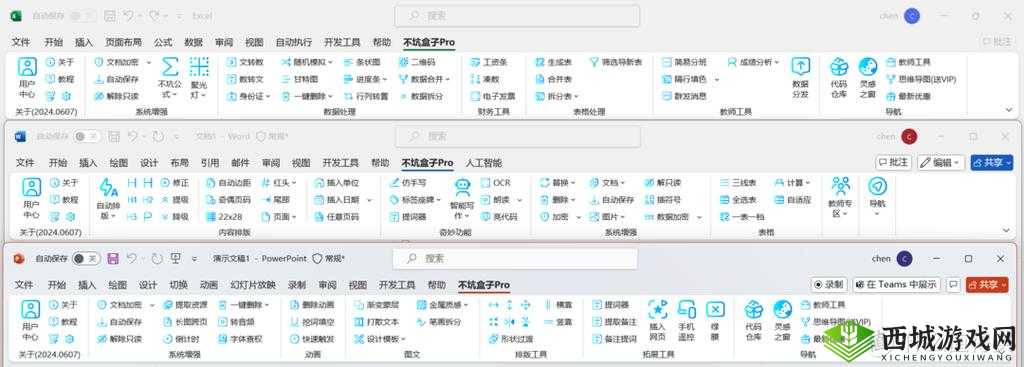Screen dimensions: 1024x367
Task: Click 删除动画 in PowerPoint animation group
Action: pos(312,305)
